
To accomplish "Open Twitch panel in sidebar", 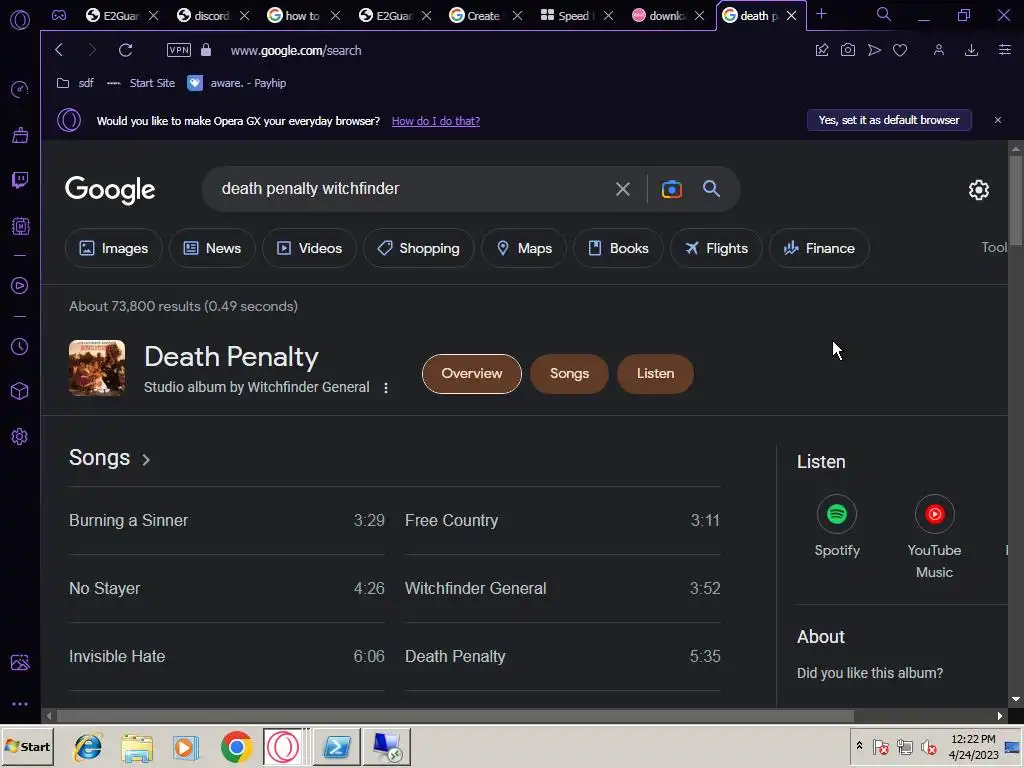I will [x=20, y=180].
